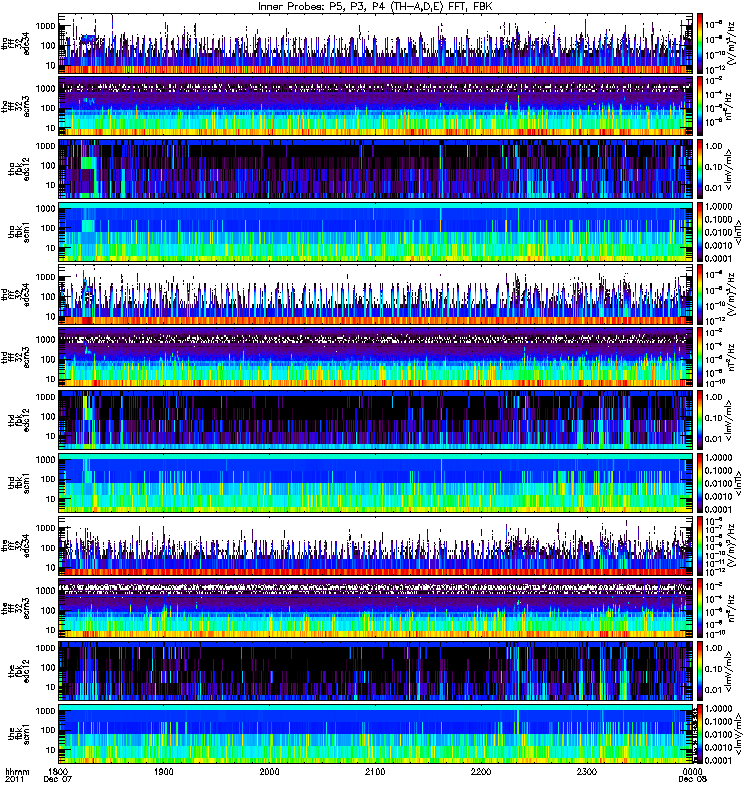This screenshot has width=750, height=800.
Task: Select the tha fbk edc12 spectrogram panel
Action: [x=375, y=169]
